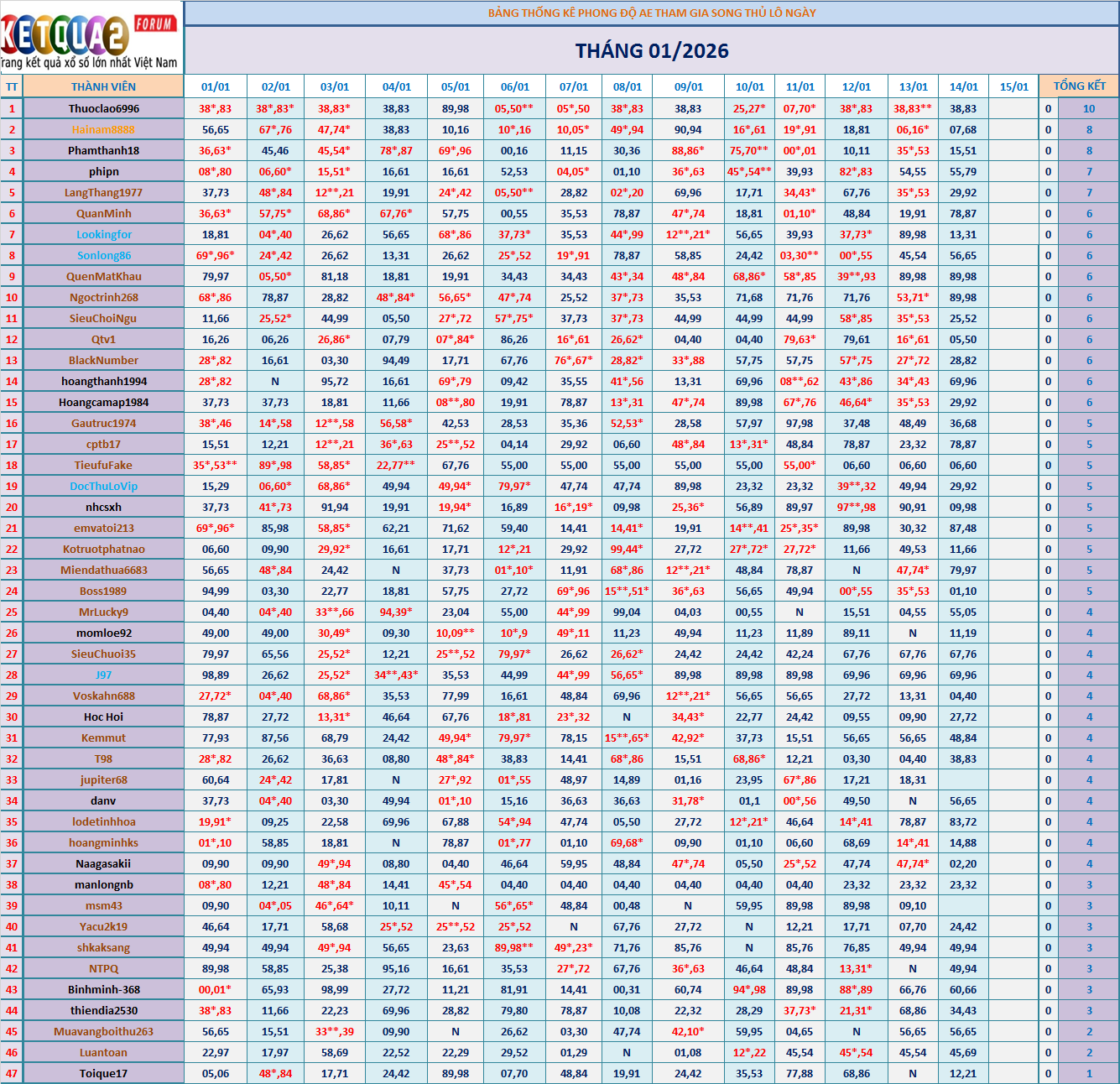Select the orange Hainam8888 member name
Image resolution: width=1120 pixels, height=1084 pixels.
[103, 130]
